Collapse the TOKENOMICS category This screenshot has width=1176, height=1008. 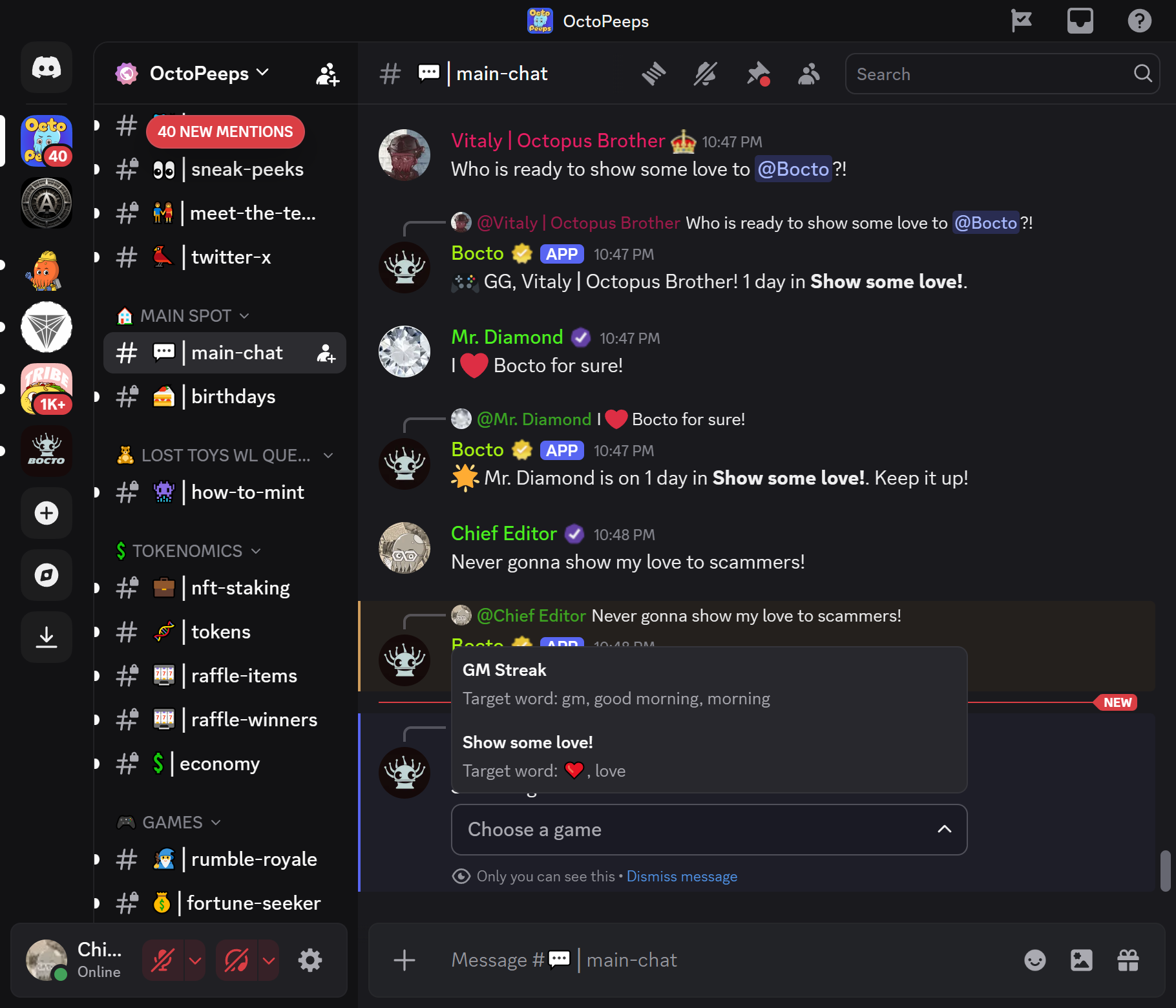click(188, 551)
